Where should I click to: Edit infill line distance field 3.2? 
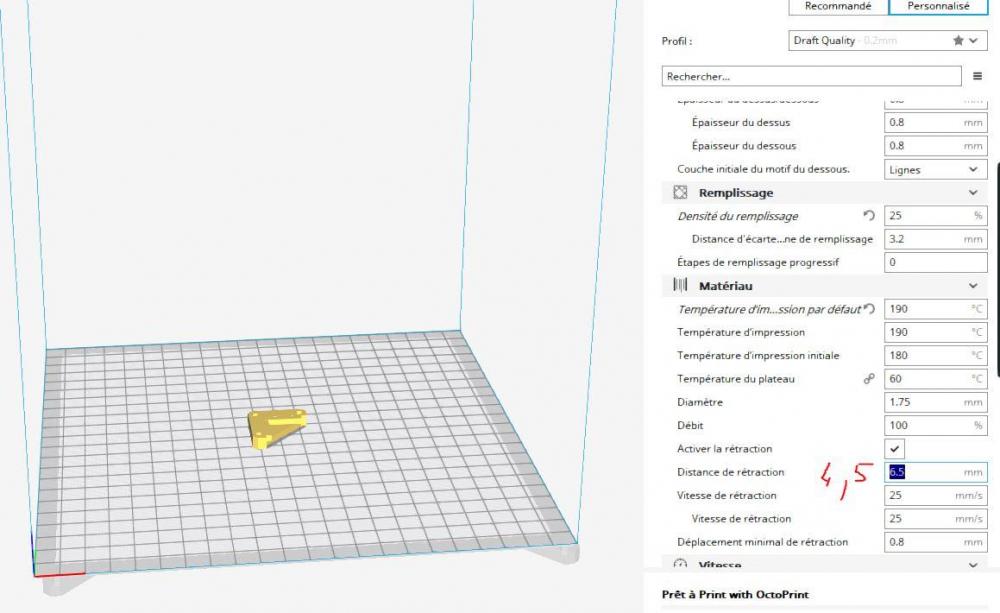point(935,239)
